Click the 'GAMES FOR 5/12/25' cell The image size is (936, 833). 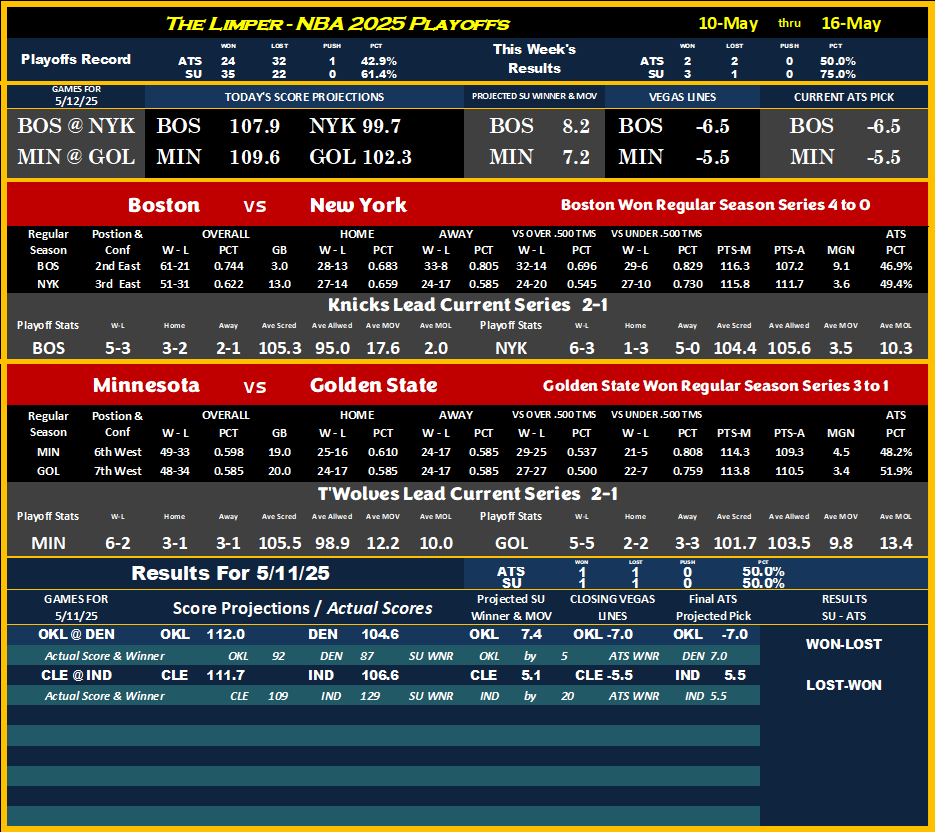(x=76, y=96)
